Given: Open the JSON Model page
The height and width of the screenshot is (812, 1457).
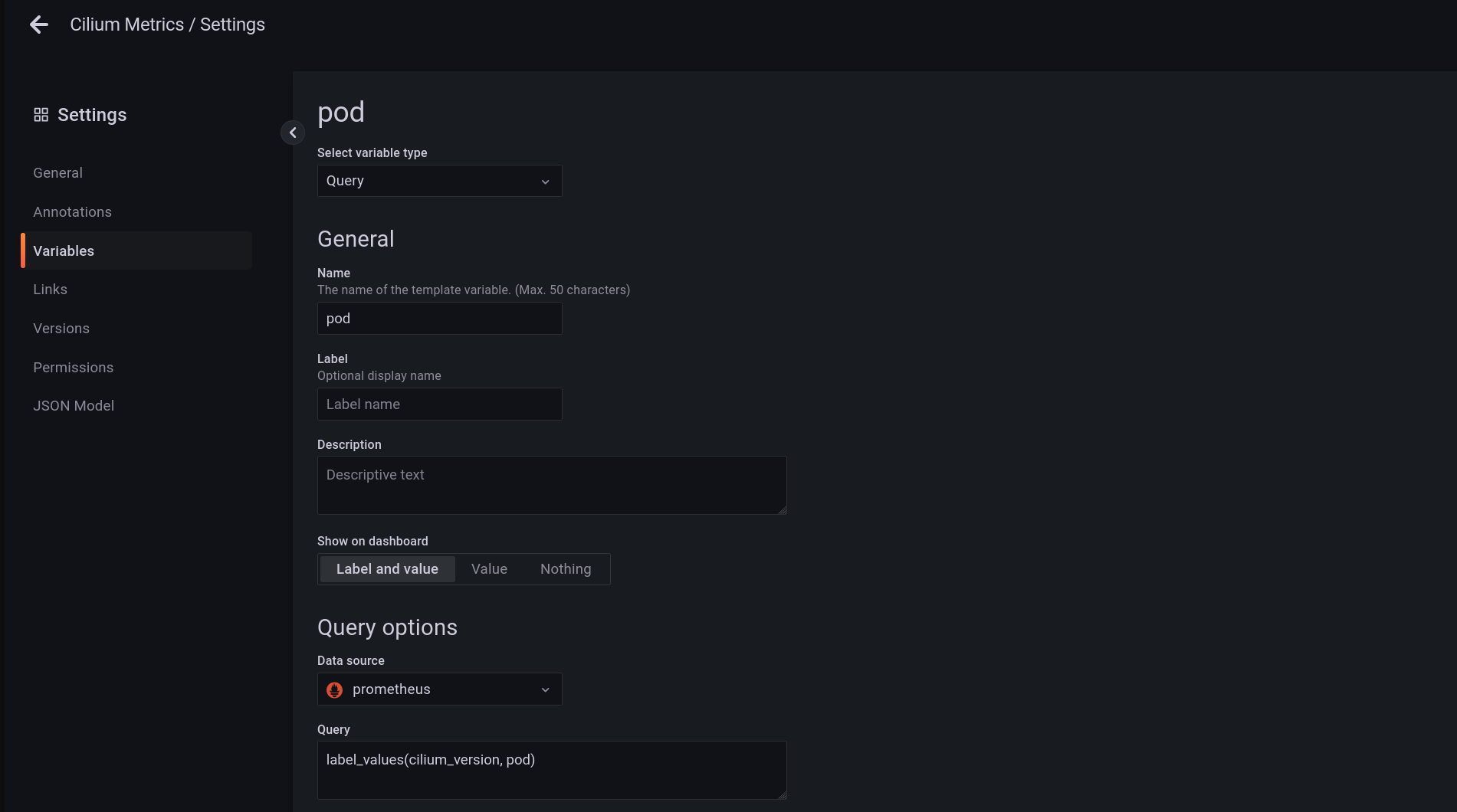Looking at the screenshot, I should click(74, 406).
